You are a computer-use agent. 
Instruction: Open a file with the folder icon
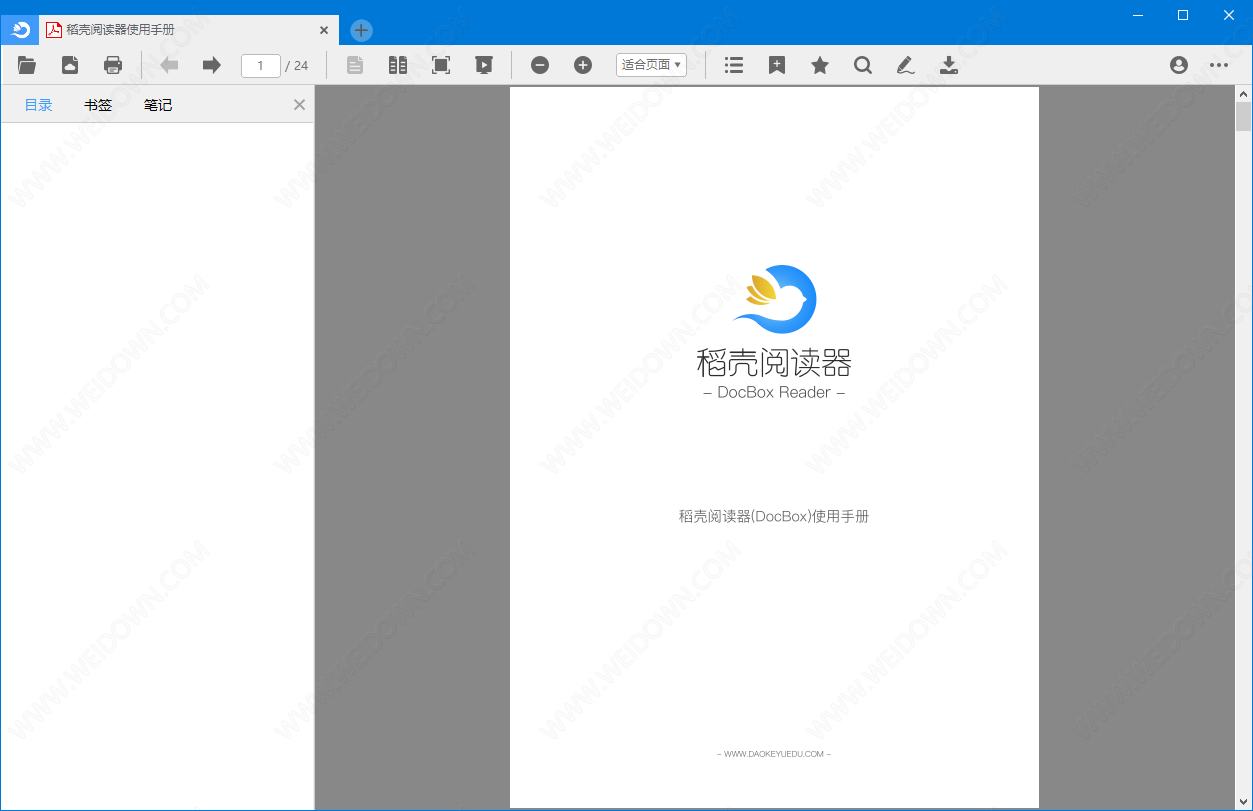[x=27, y=65]
